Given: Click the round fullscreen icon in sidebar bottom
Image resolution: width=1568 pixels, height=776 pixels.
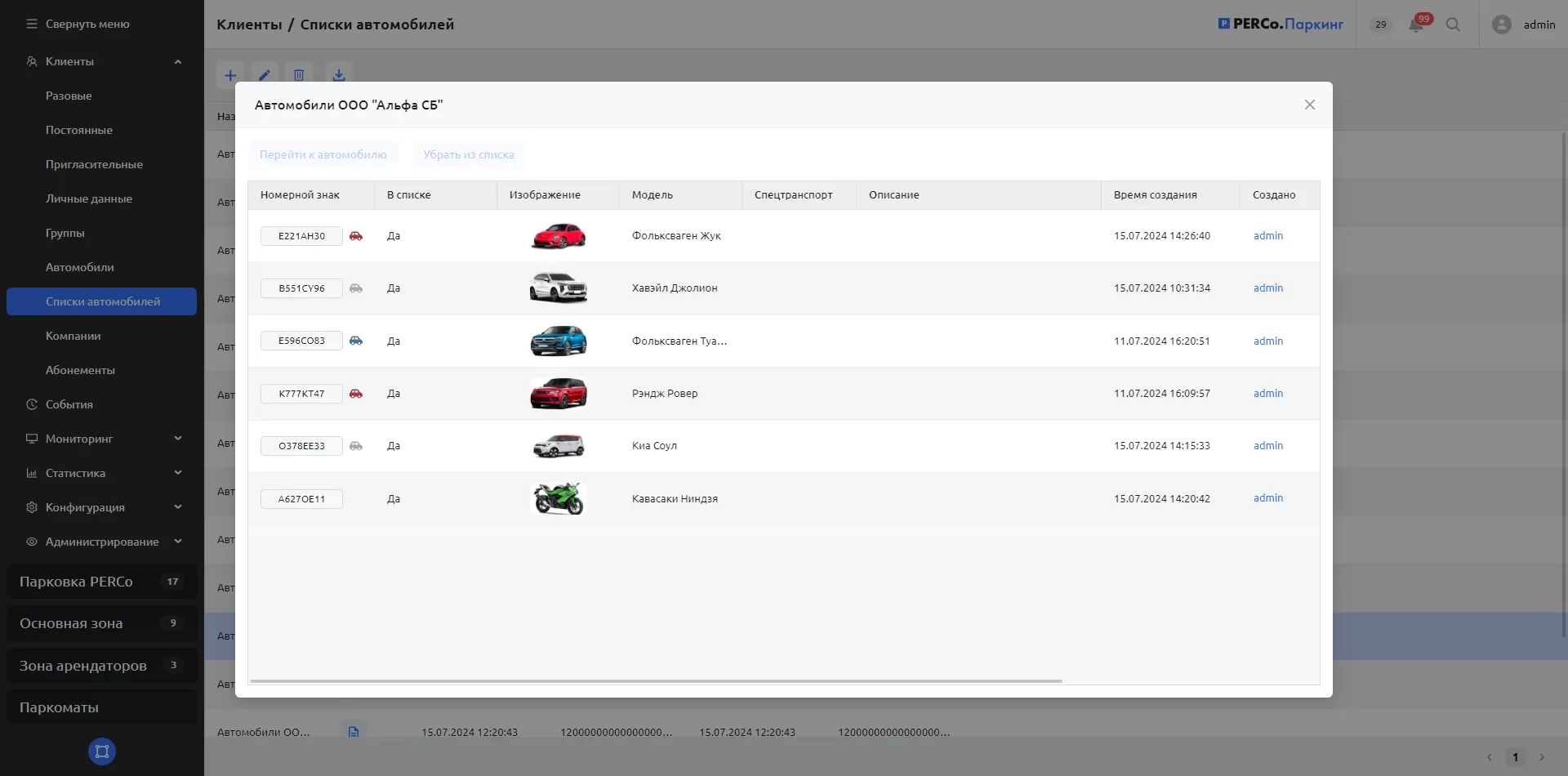Looking at the screenshot, I should [102, 751].
